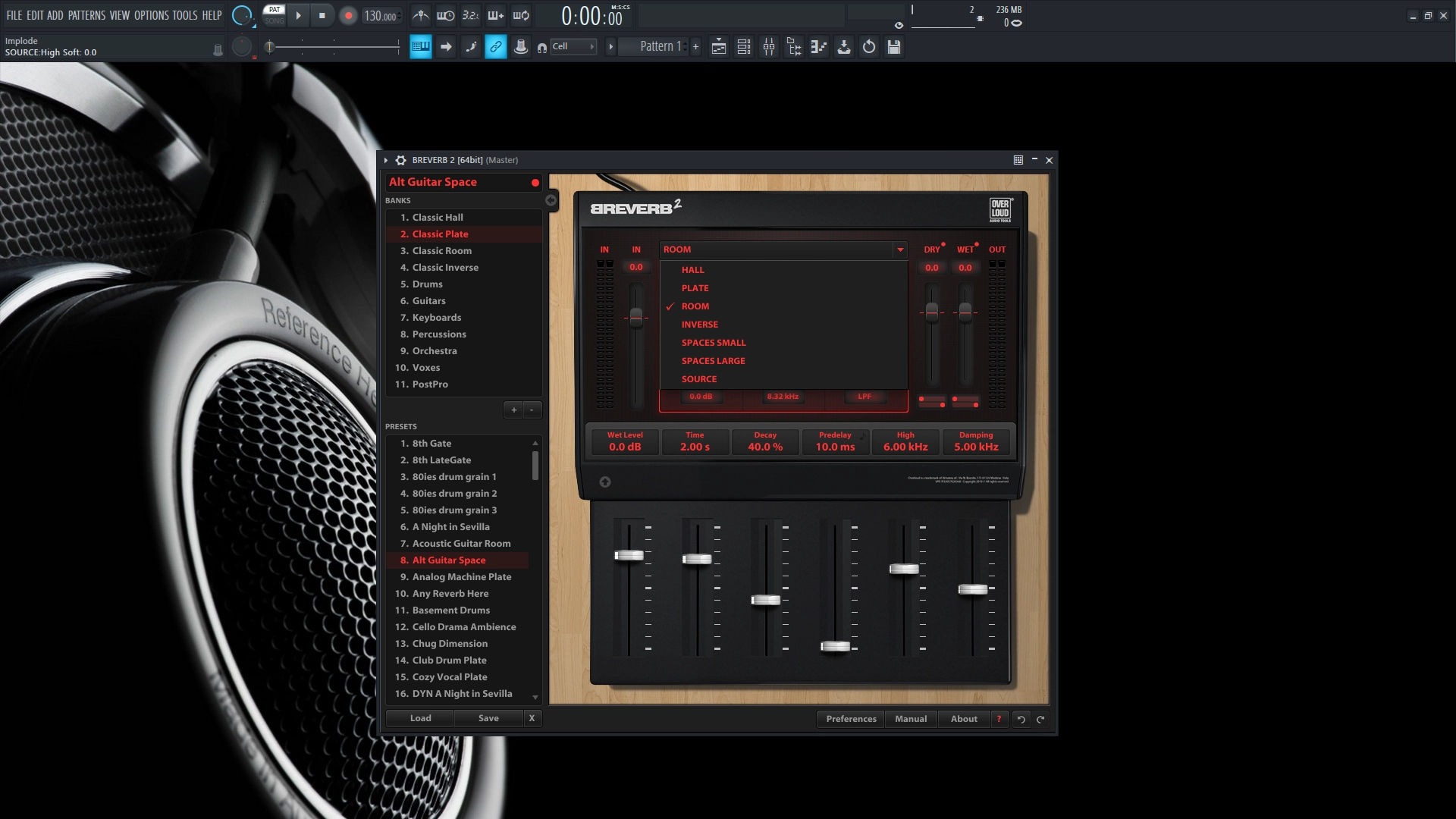Collapse the ROOM dropdown arrow
1456x819 pixels.
900,249
